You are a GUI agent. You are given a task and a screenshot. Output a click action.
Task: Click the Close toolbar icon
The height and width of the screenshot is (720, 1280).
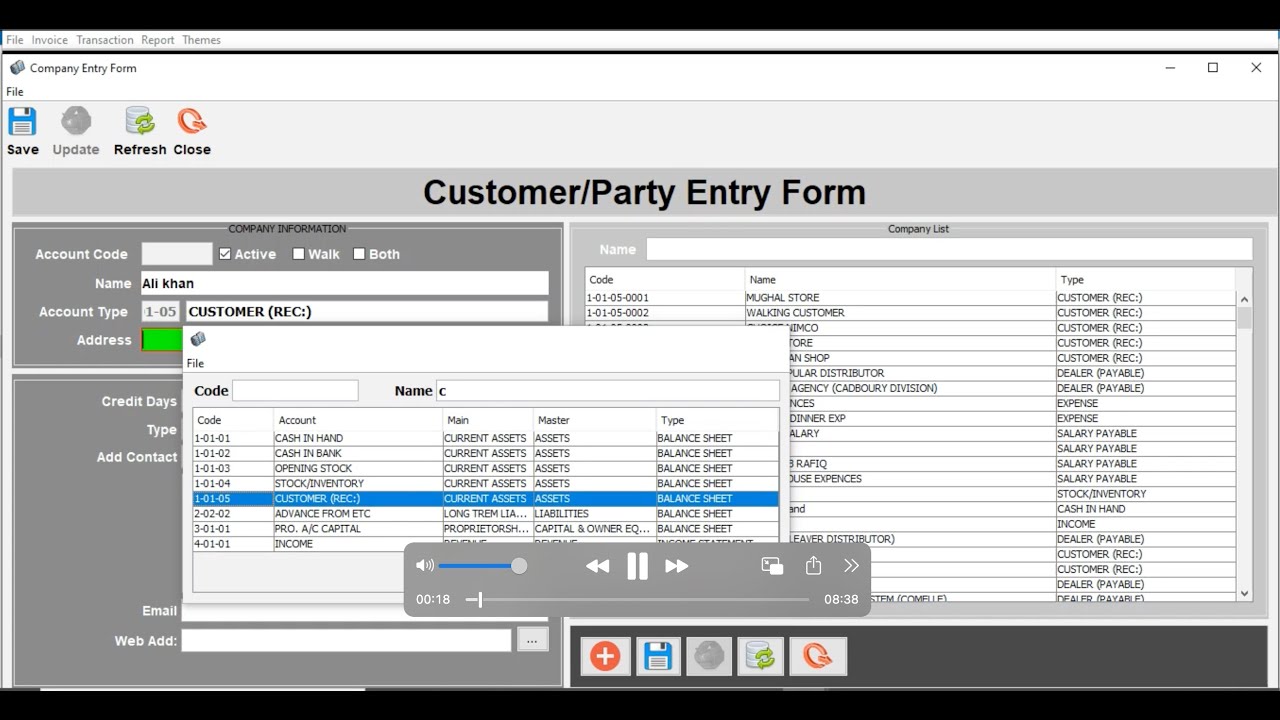pos(192,122)
